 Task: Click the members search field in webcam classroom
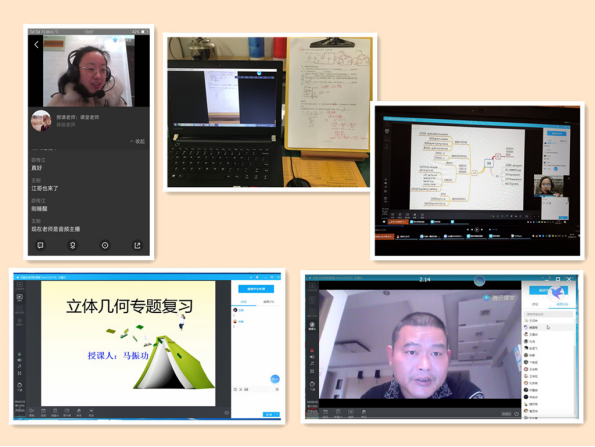[549, 314]
